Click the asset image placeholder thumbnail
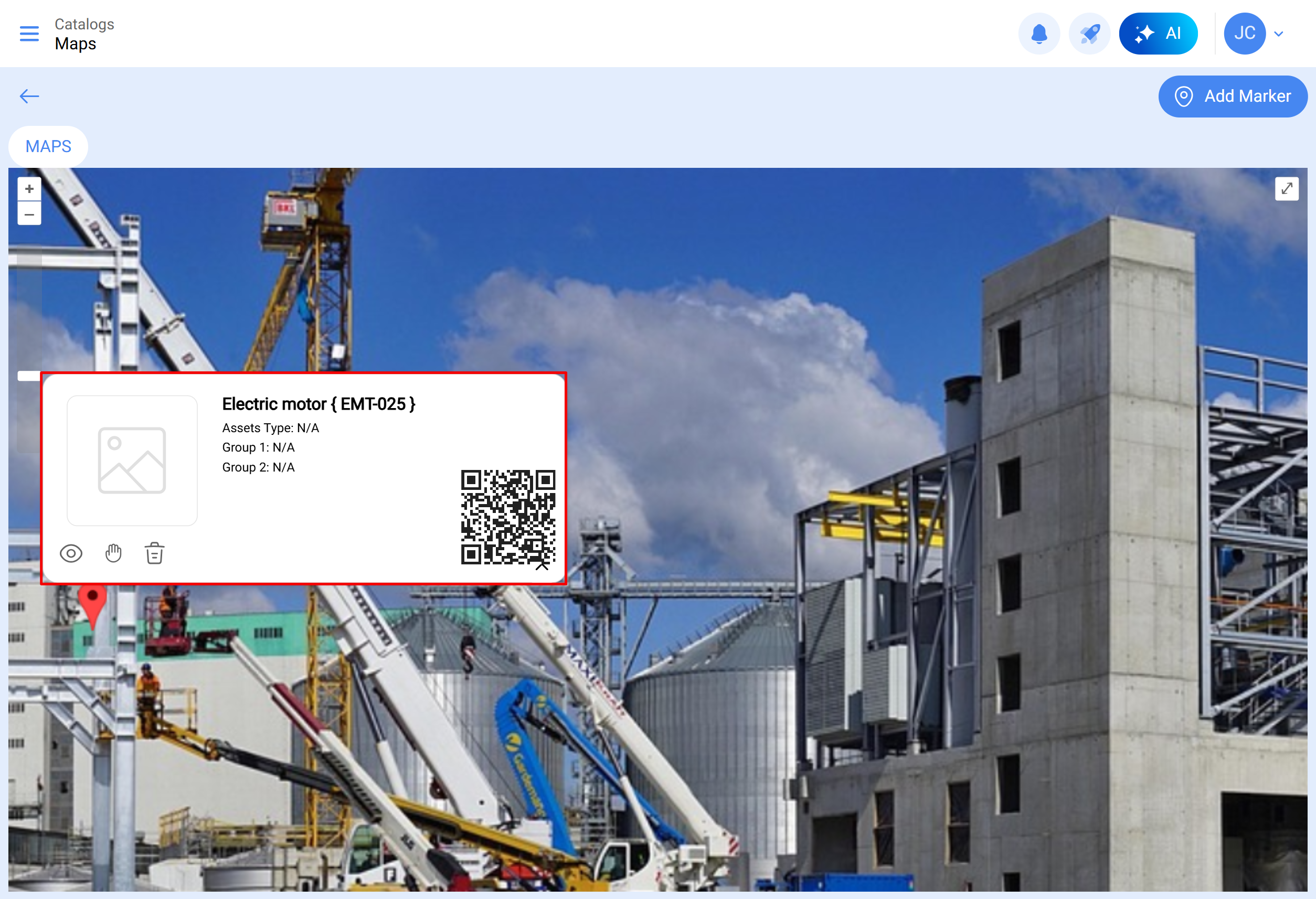1316x899 pixels. (x=132, y=461)
